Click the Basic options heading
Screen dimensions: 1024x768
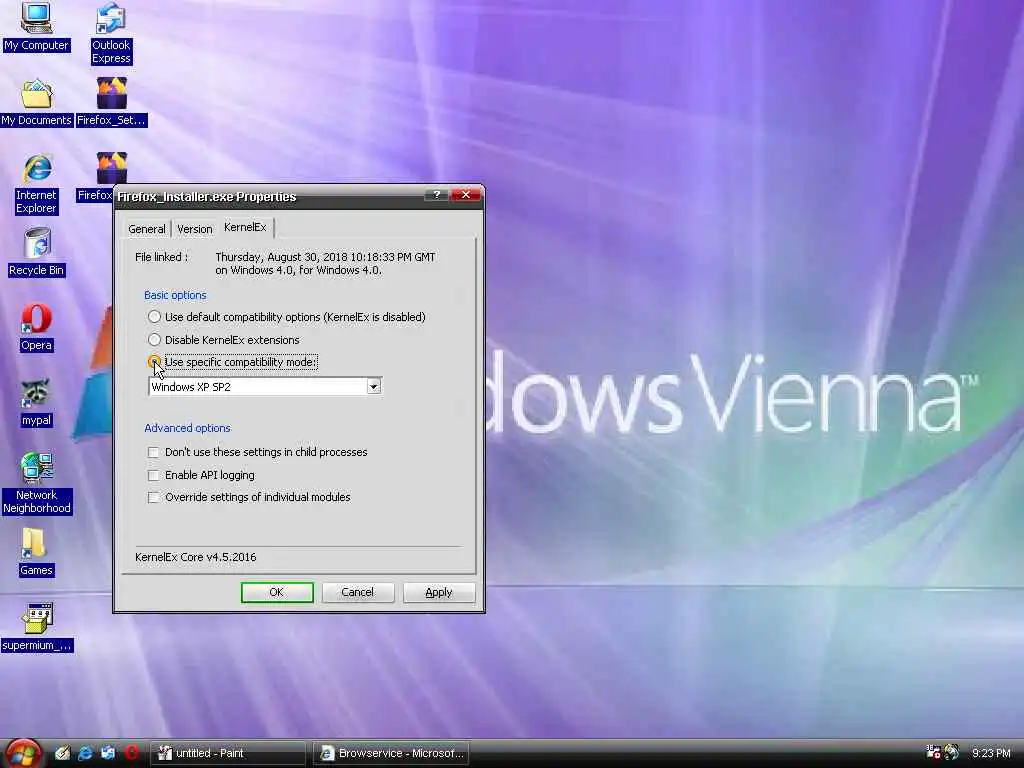coord(175,295)
